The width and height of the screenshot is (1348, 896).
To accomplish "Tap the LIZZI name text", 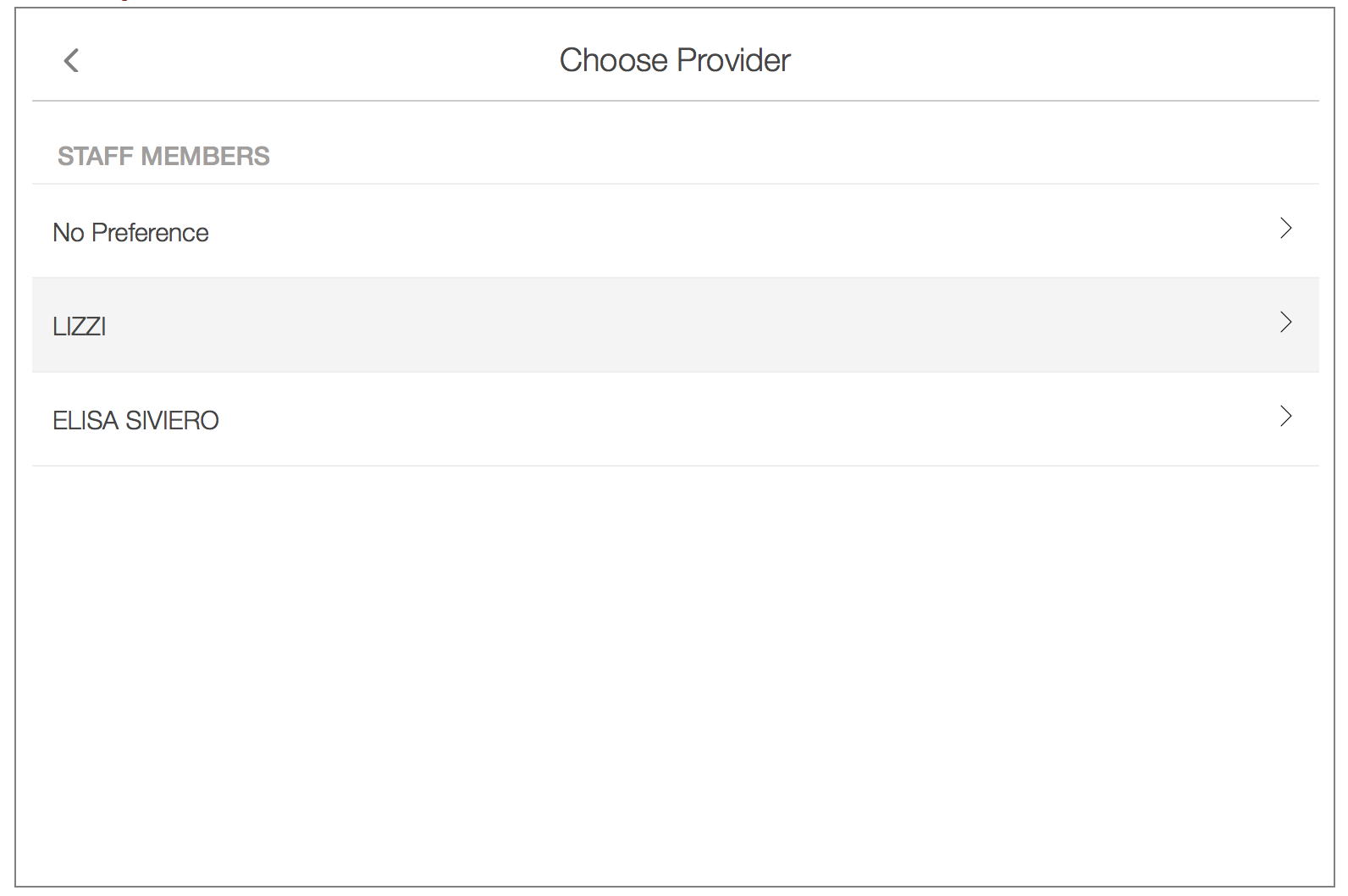I will (80, 326).
